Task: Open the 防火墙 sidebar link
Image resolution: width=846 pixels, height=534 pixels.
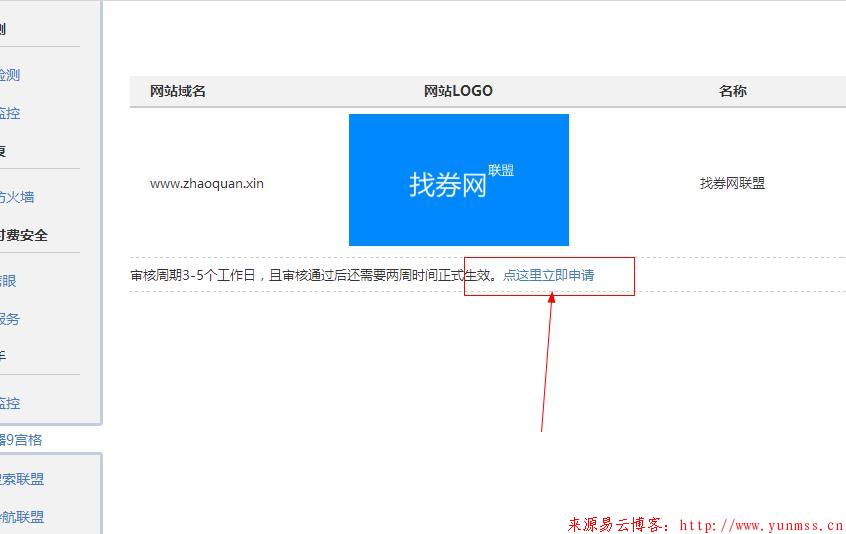Action: 16,197
